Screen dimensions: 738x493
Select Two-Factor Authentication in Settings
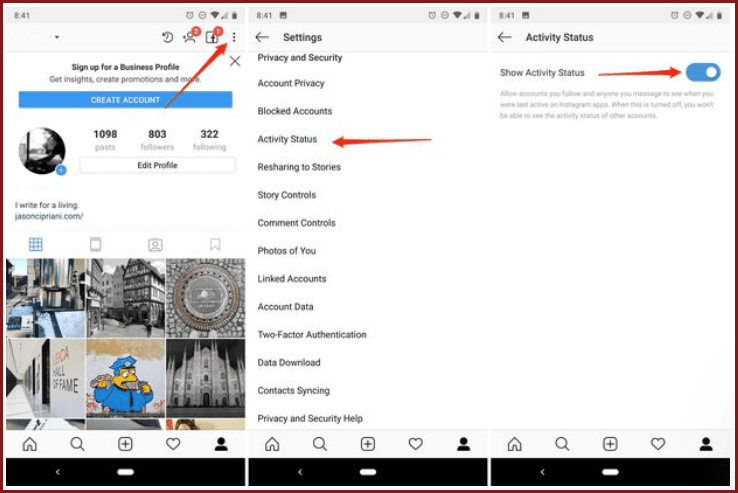[x=311, y=335]
